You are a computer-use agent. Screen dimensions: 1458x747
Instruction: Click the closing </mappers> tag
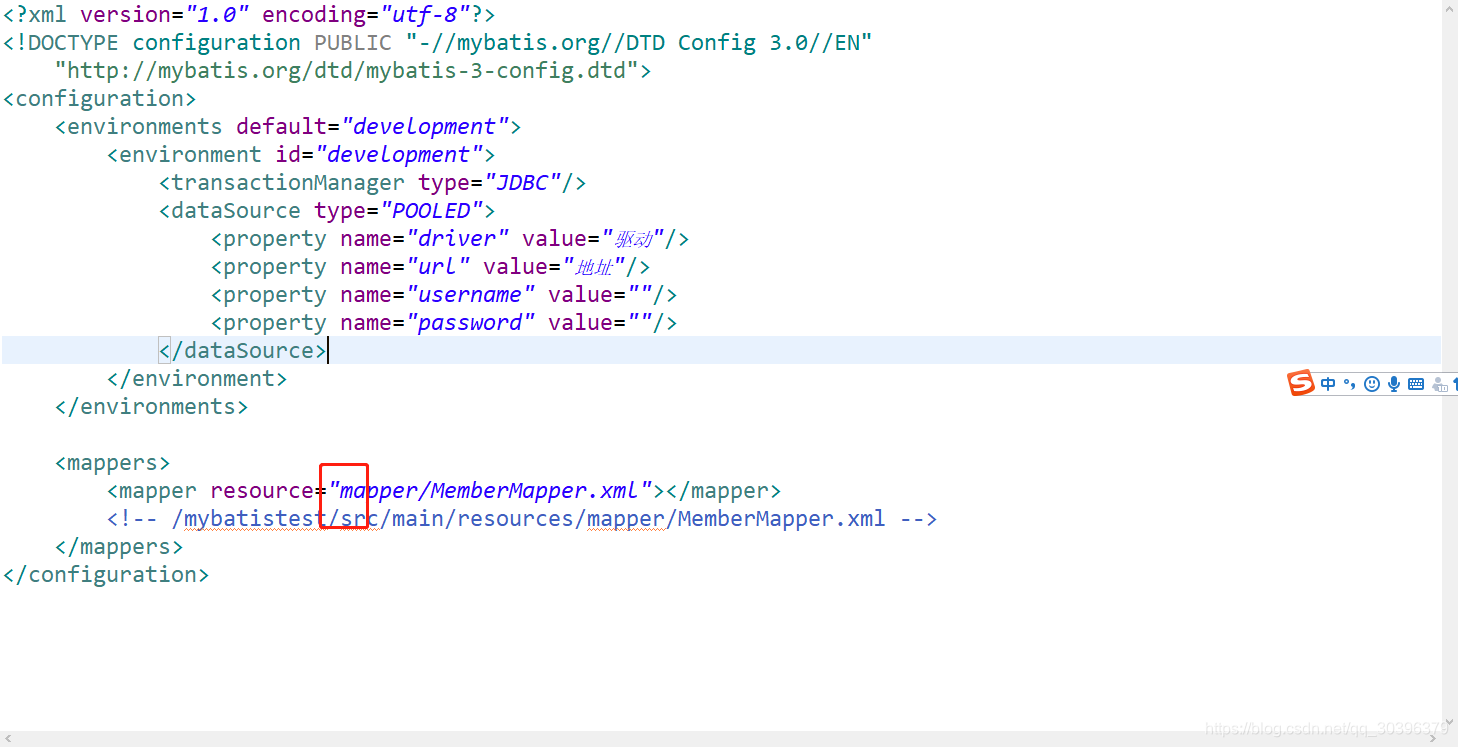point(119,547)
